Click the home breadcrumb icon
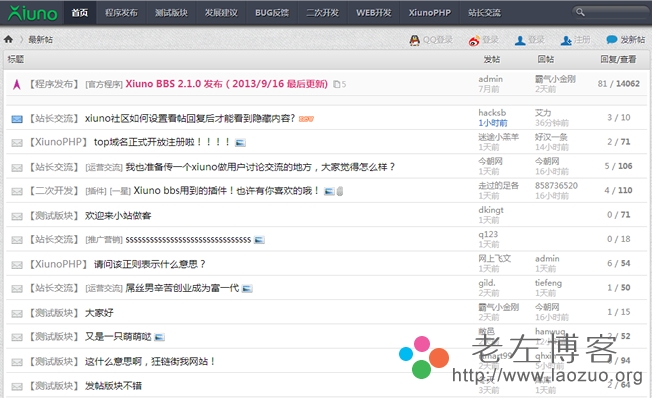This screenshot has width=652, height=398. 8,40
